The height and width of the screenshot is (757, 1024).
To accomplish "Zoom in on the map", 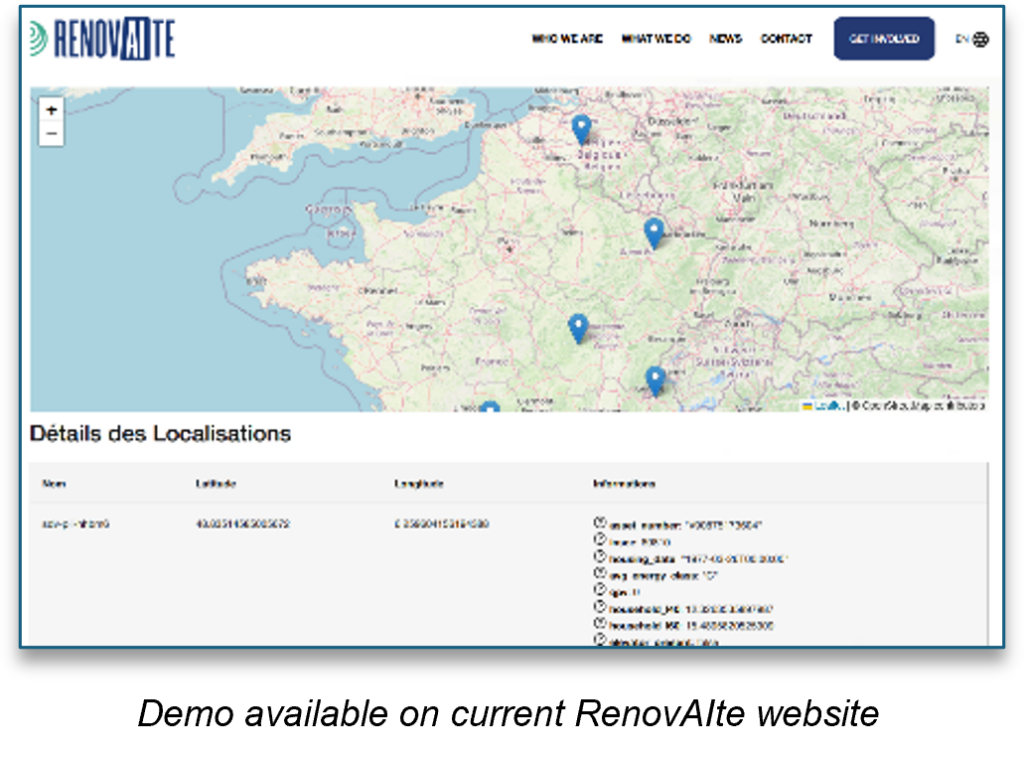I will coord(51,111).
